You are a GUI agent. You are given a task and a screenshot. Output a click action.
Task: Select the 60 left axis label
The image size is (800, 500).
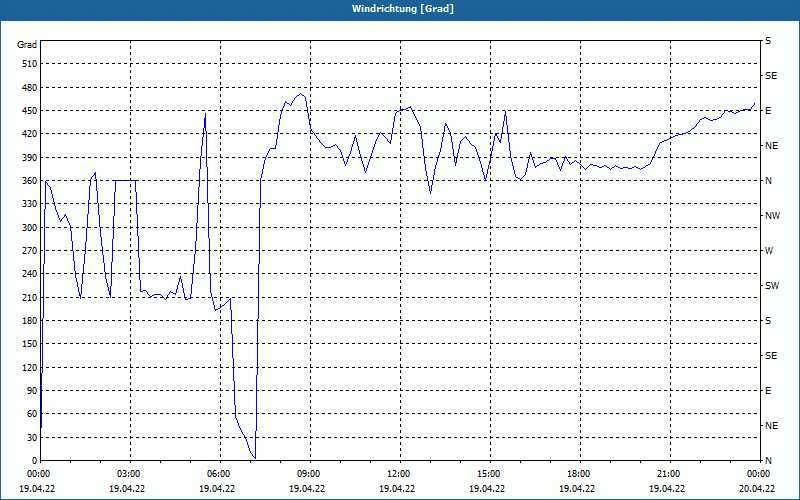click(x=32, y=414)
